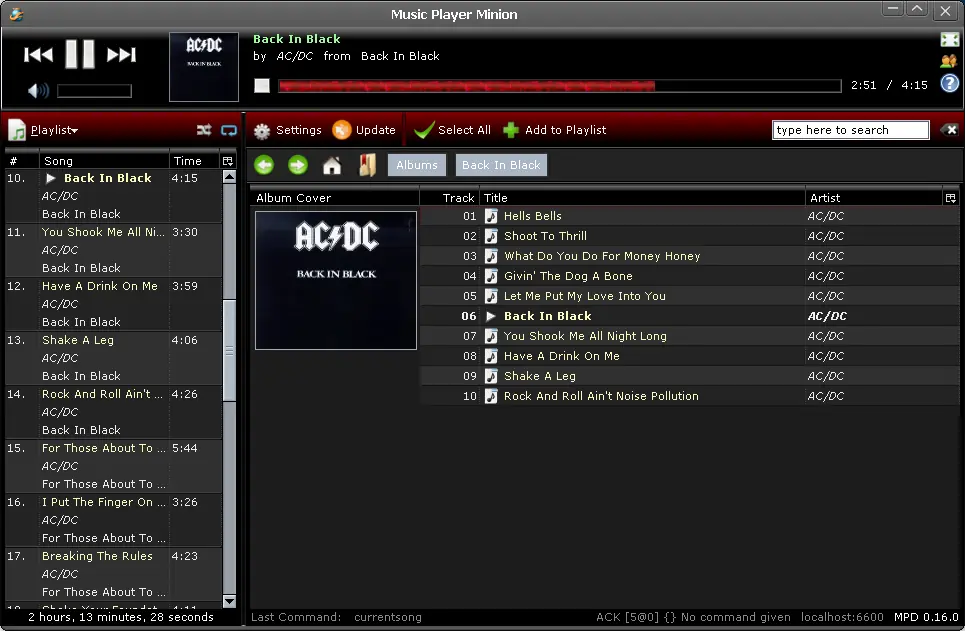Click Update database button

[364, 130]
